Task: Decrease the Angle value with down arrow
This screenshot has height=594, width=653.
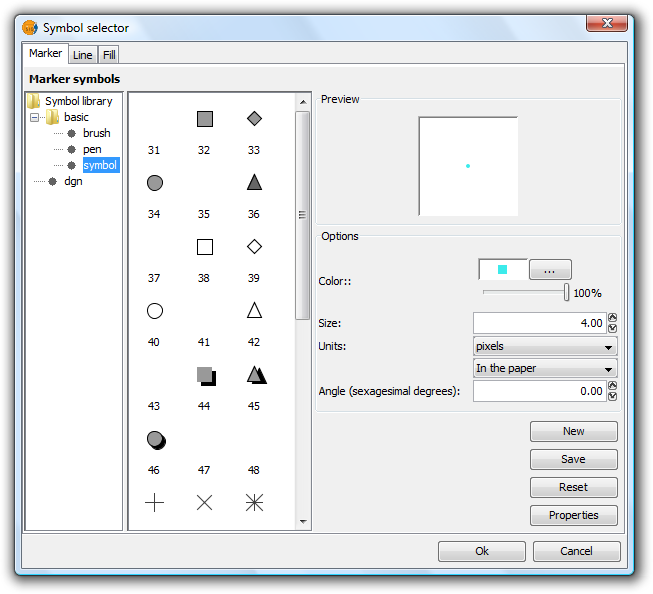Action: (x=612, y=396)
